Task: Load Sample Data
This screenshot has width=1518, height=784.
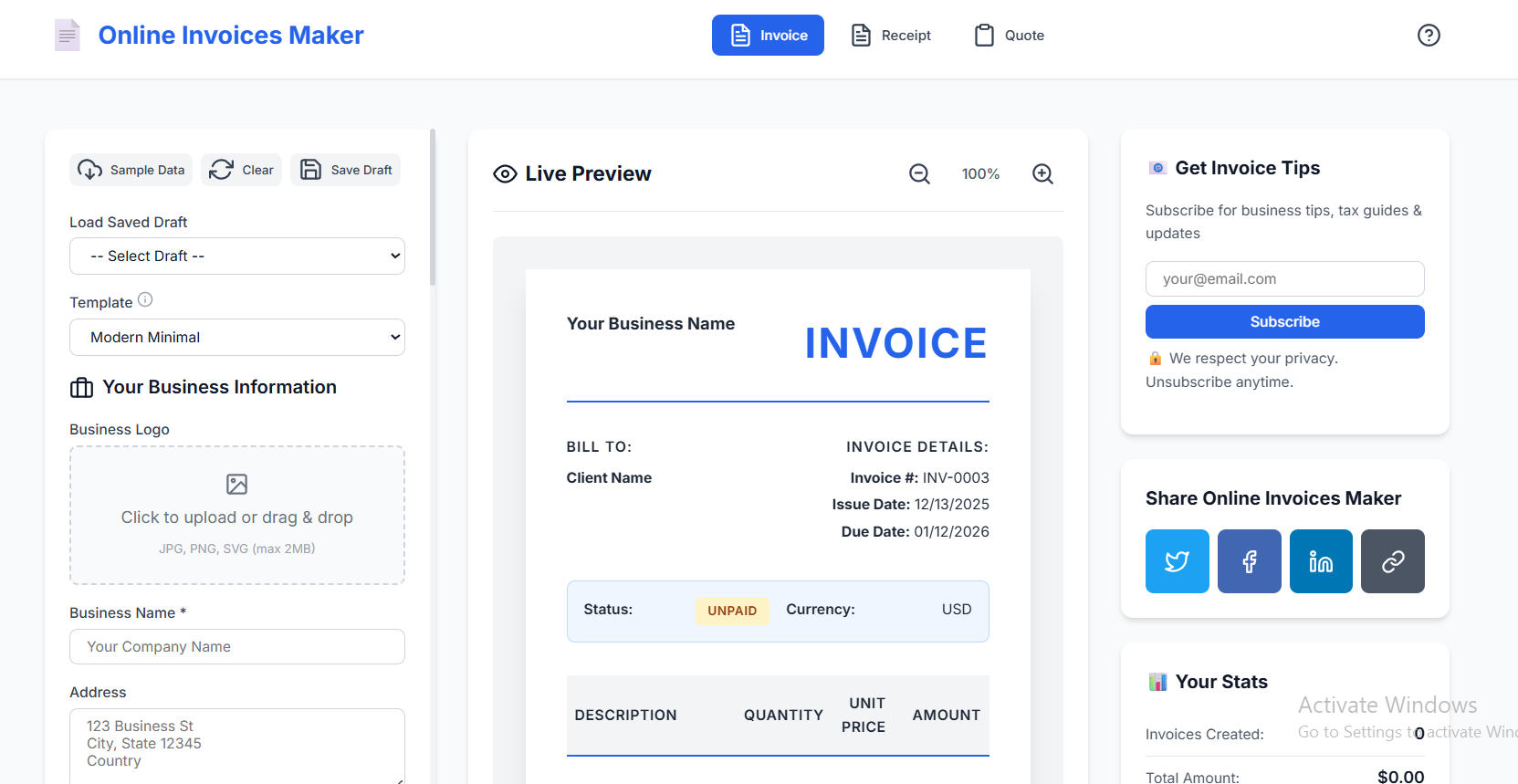Action: [131, 170]
